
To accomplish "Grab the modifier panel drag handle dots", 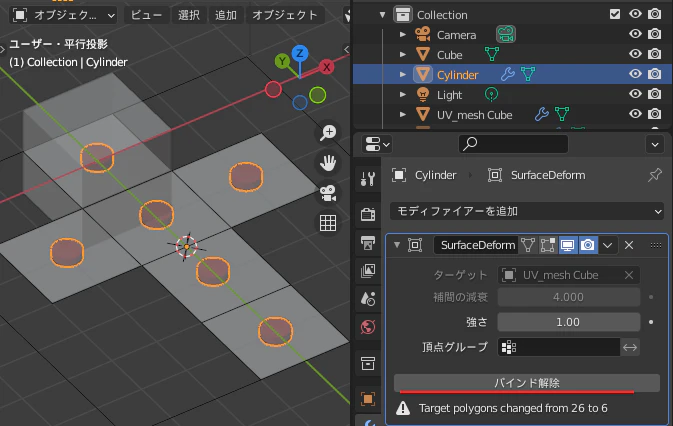I will 655,245.
